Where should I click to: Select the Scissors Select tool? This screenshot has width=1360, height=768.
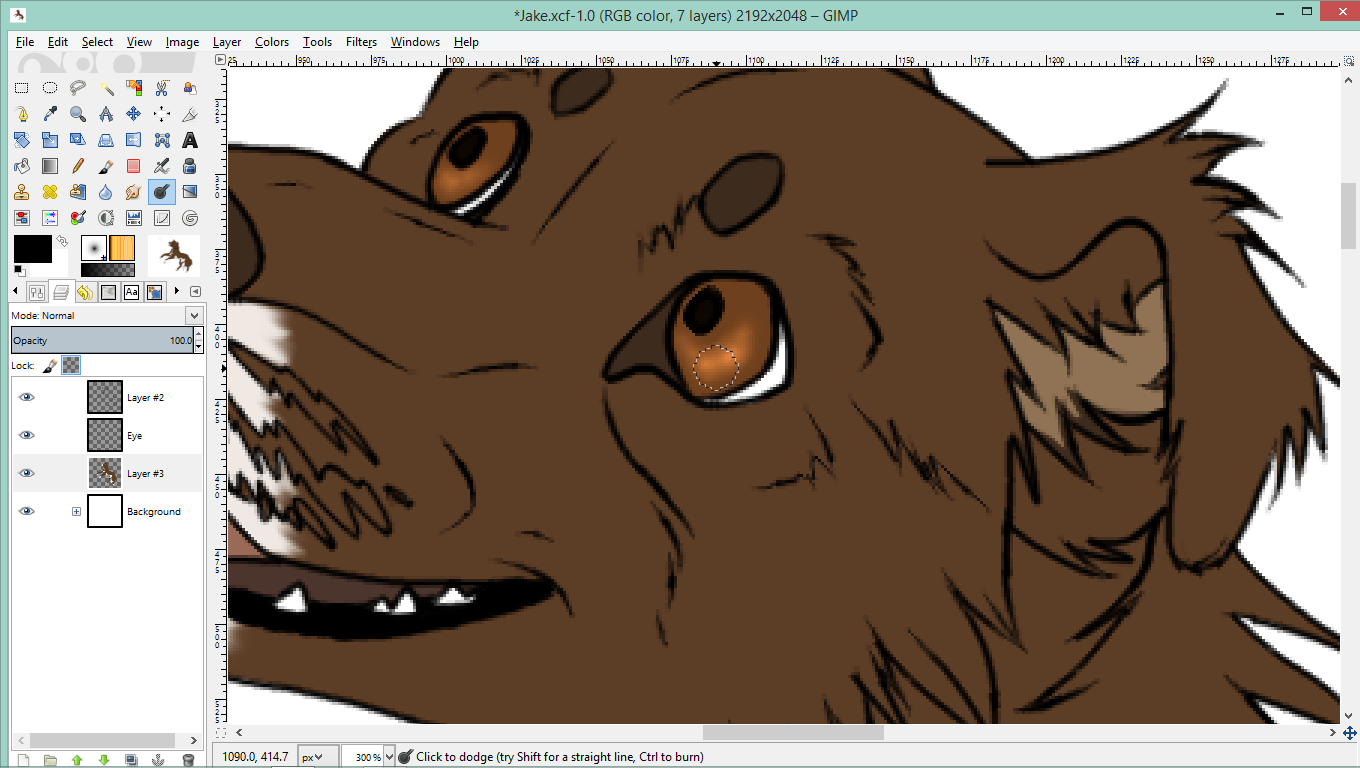point(162,87)
